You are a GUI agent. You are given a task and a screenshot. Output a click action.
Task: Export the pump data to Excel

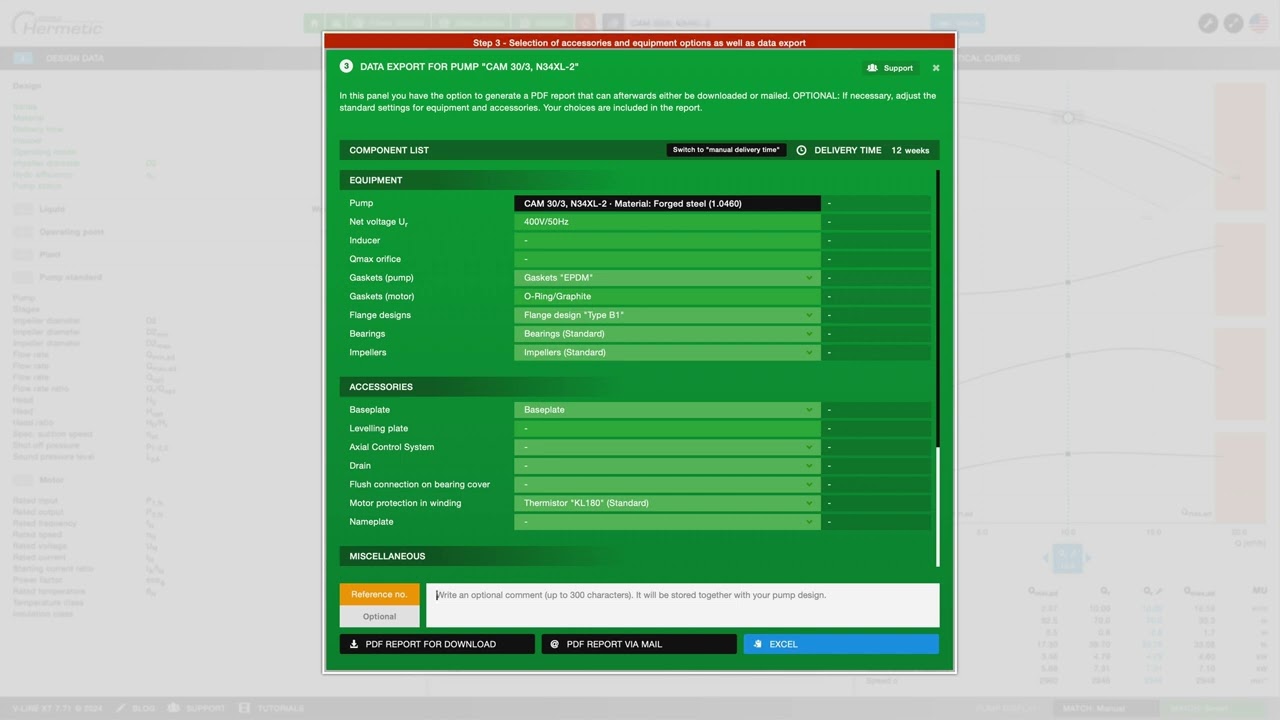(841, 644)
